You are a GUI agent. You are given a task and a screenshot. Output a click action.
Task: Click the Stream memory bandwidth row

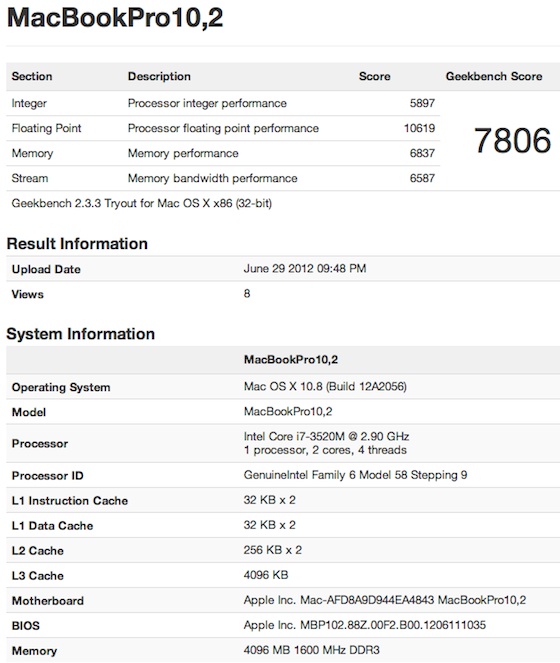point(223,178)
